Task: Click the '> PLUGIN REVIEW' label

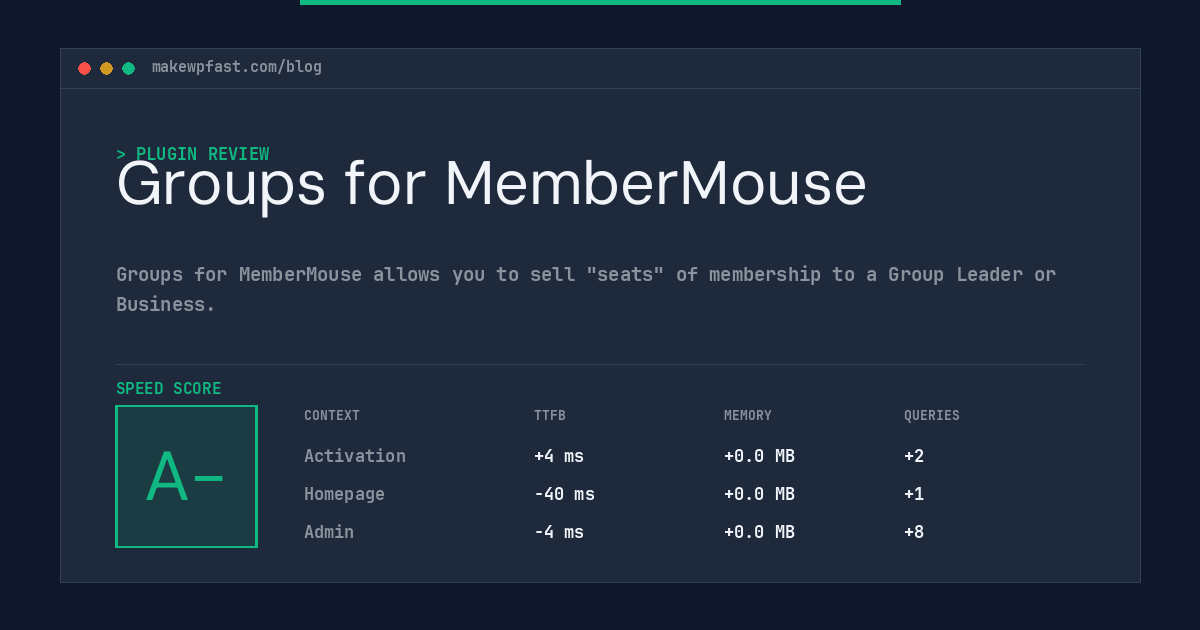Action: 193,154
